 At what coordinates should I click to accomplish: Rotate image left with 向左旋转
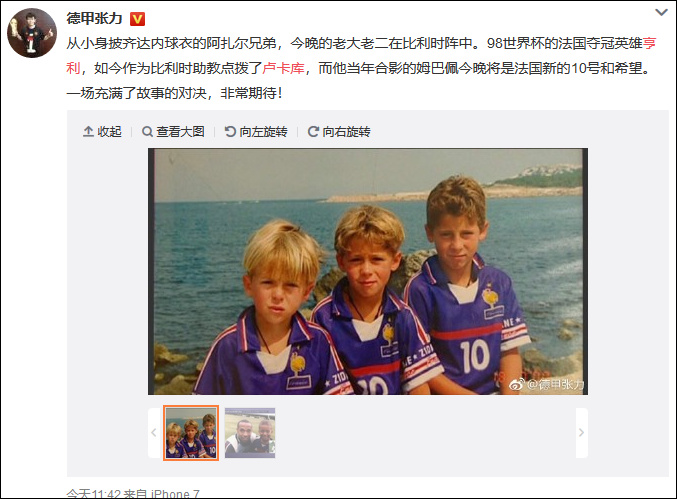tap(256, 132)
